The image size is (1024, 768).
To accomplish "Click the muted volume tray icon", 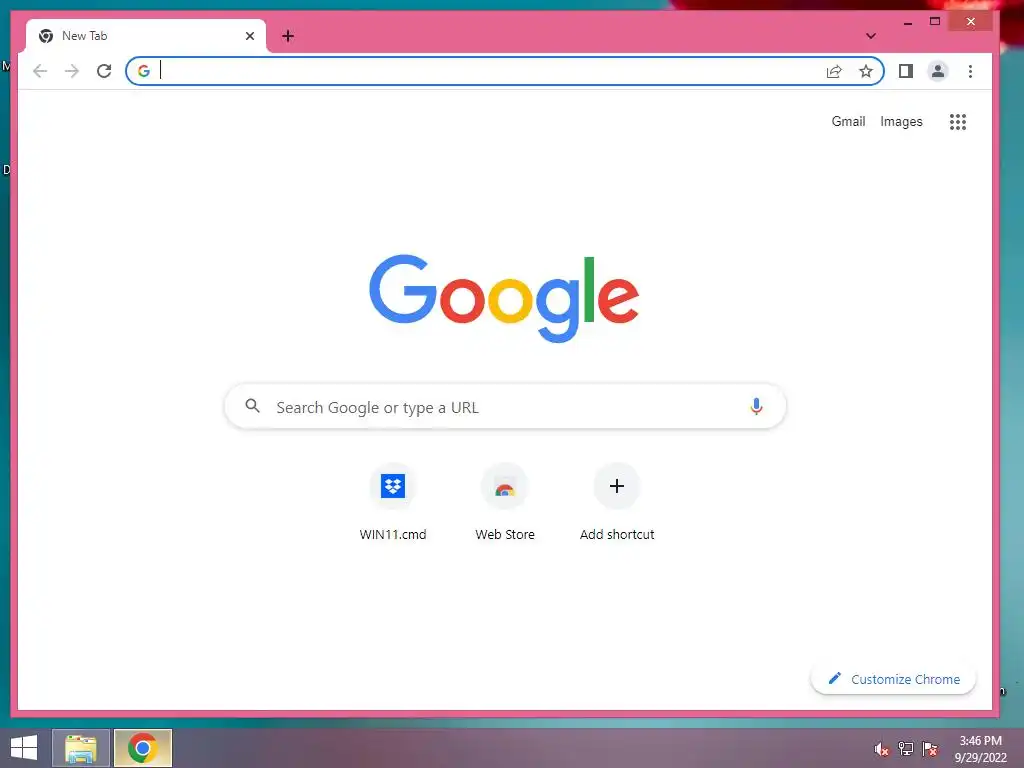I will tap(882, 749).
